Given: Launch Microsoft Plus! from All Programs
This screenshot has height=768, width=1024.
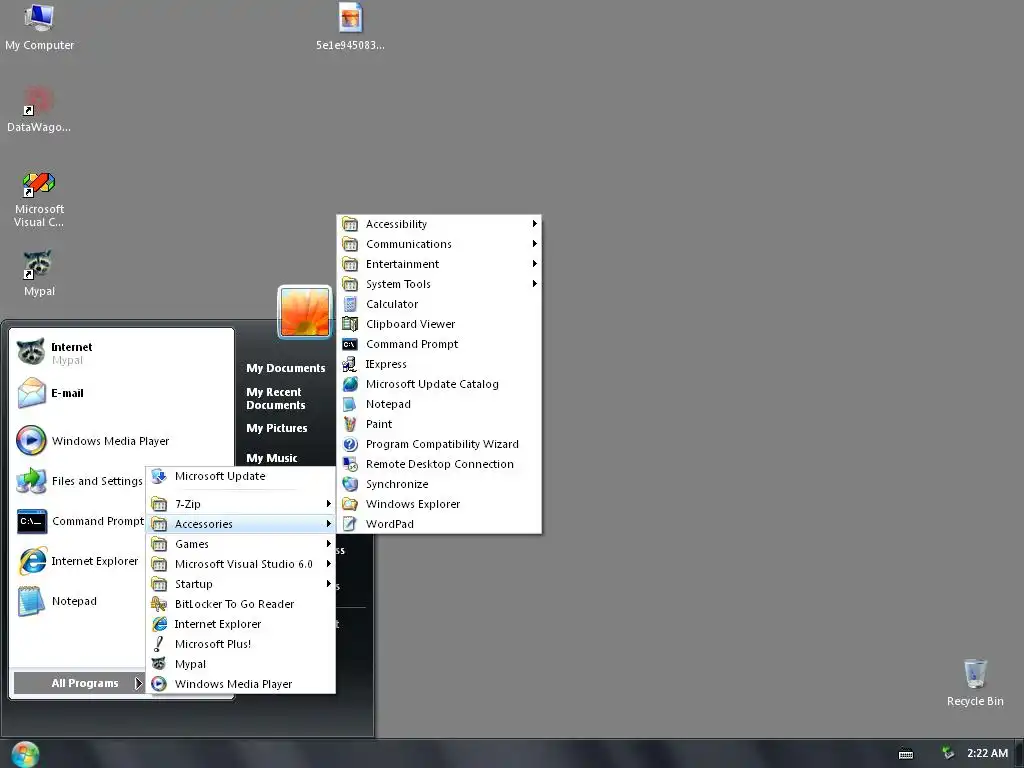Looking at the screenshot, I should pyautogui.click(x=240, y=644).
